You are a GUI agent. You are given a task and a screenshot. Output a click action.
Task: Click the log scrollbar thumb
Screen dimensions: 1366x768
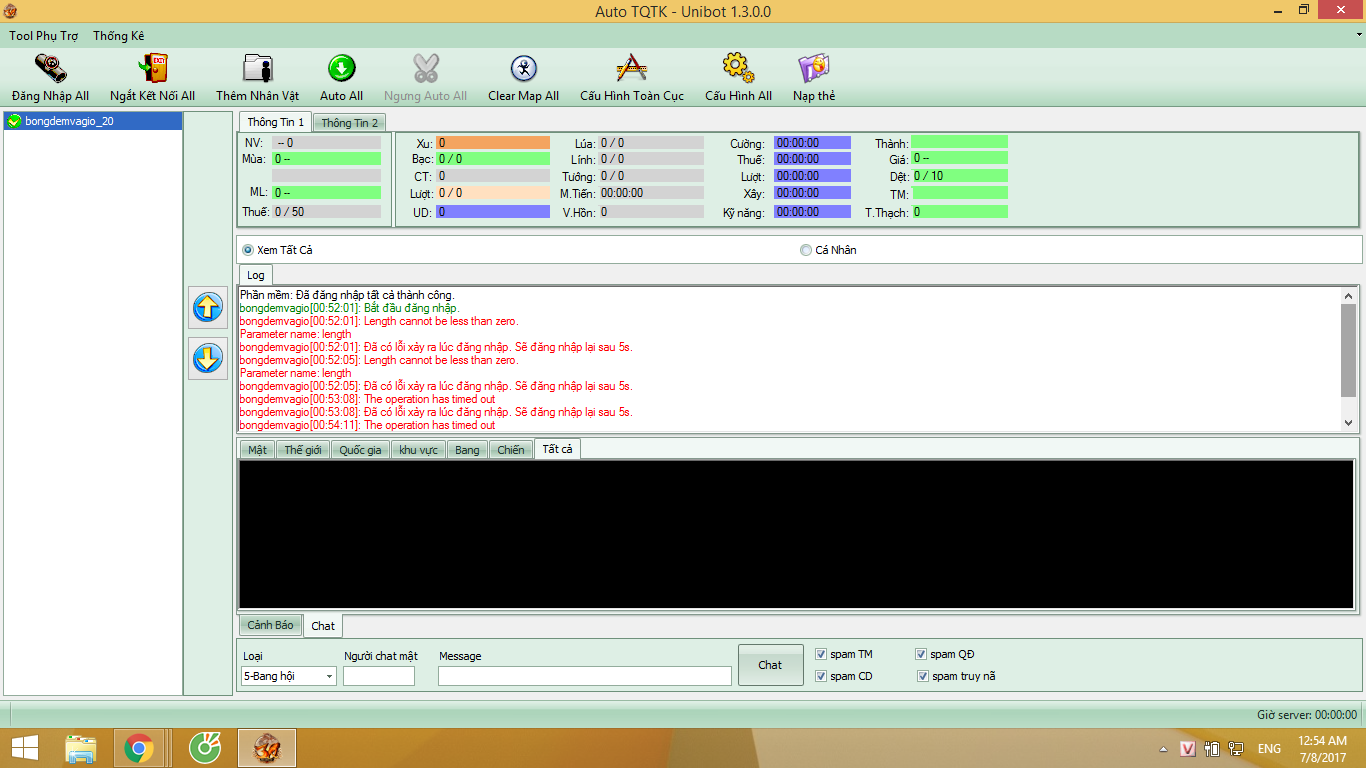(x=1348, y=350)
